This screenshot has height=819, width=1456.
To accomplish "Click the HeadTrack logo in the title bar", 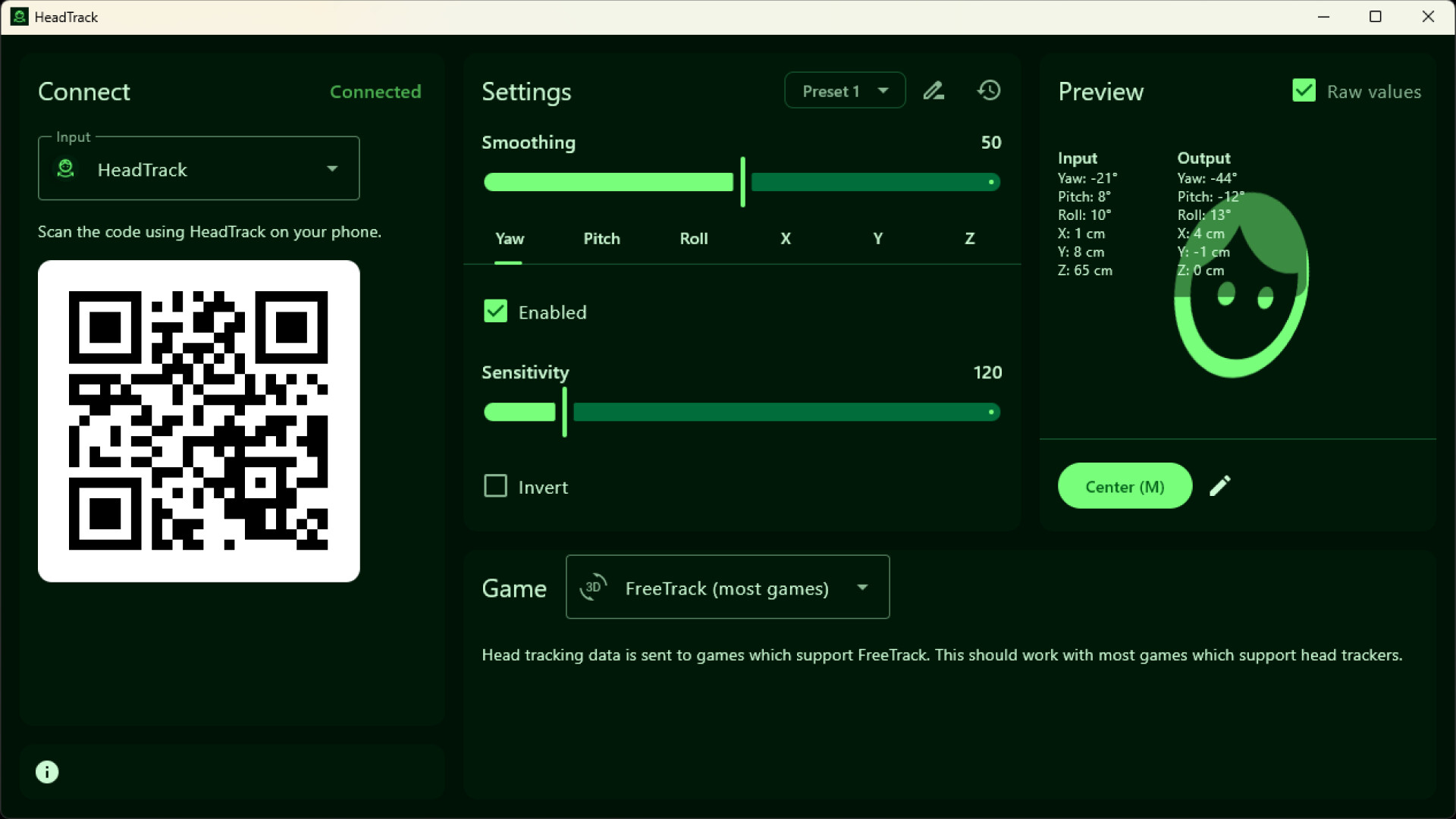I will coord(18,16).
